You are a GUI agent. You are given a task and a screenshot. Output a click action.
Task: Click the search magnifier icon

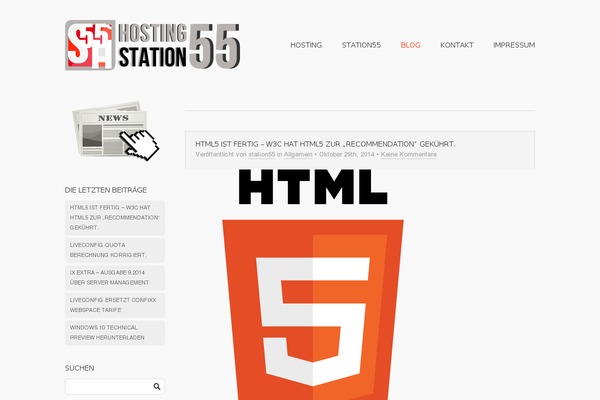(157, 387)
